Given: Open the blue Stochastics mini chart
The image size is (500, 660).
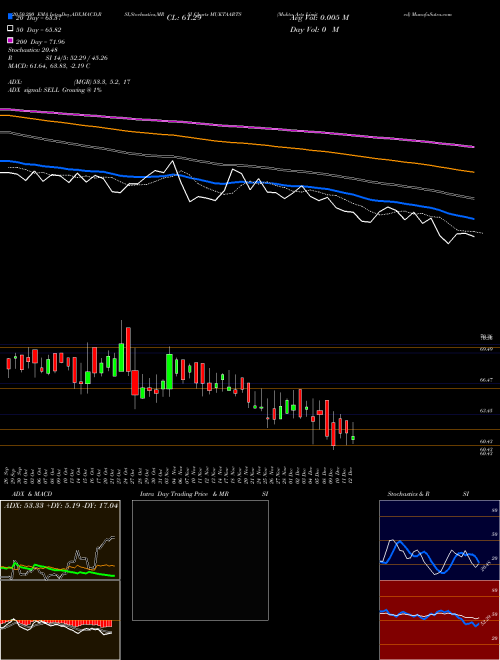Looking at the screenshot, I should pyautogui.click(x=439, y=540).
